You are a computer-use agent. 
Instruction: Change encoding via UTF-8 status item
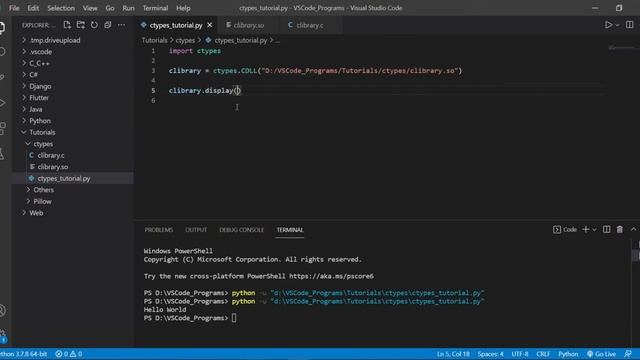520,354
